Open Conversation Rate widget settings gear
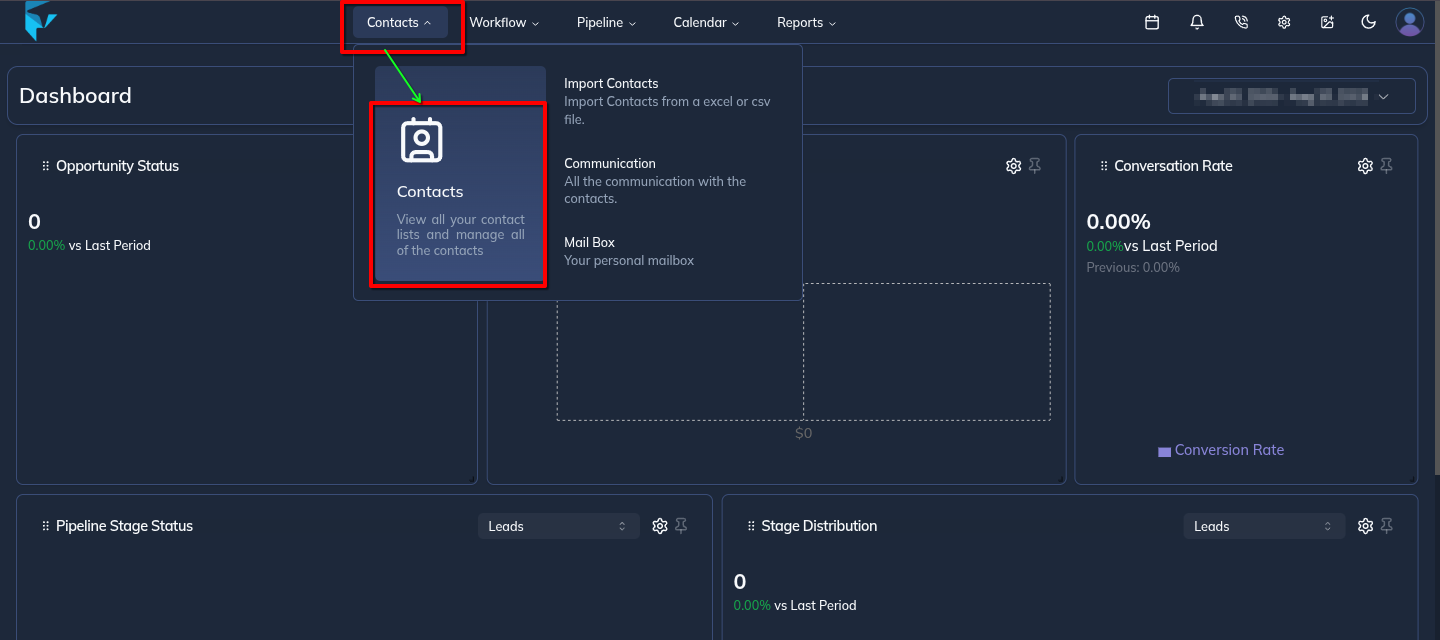Screen dimensions: 1440x640 1365,166
